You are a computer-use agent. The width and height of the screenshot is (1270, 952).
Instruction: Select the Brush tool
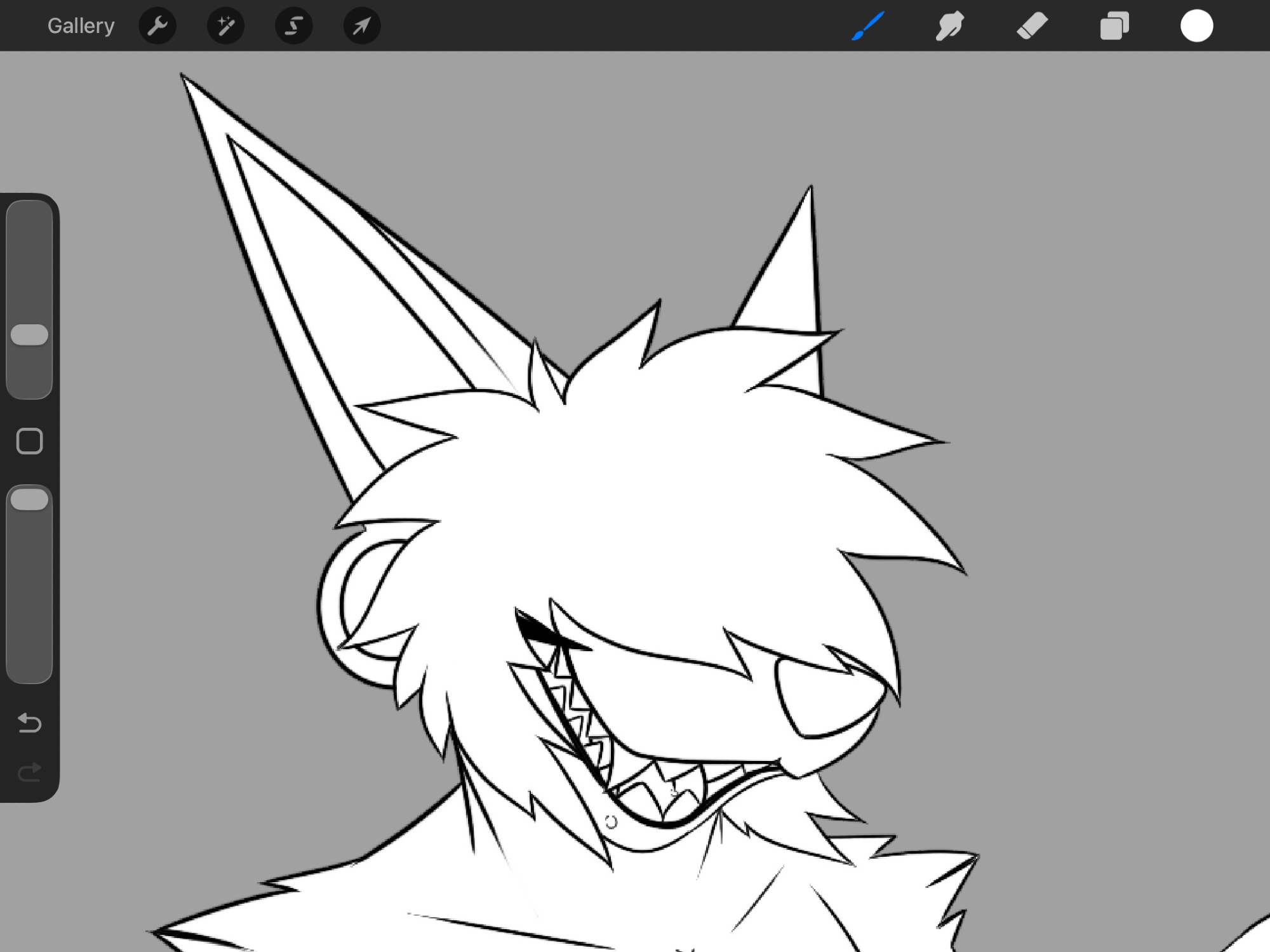(867, 26)
